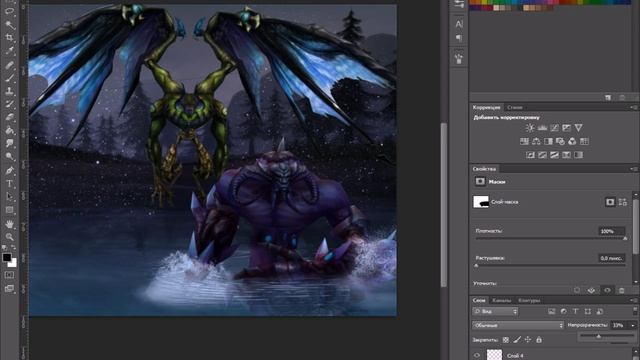Toggle visibility of layer Слой 4
640x360 pixels.
(x=477, y=356)
